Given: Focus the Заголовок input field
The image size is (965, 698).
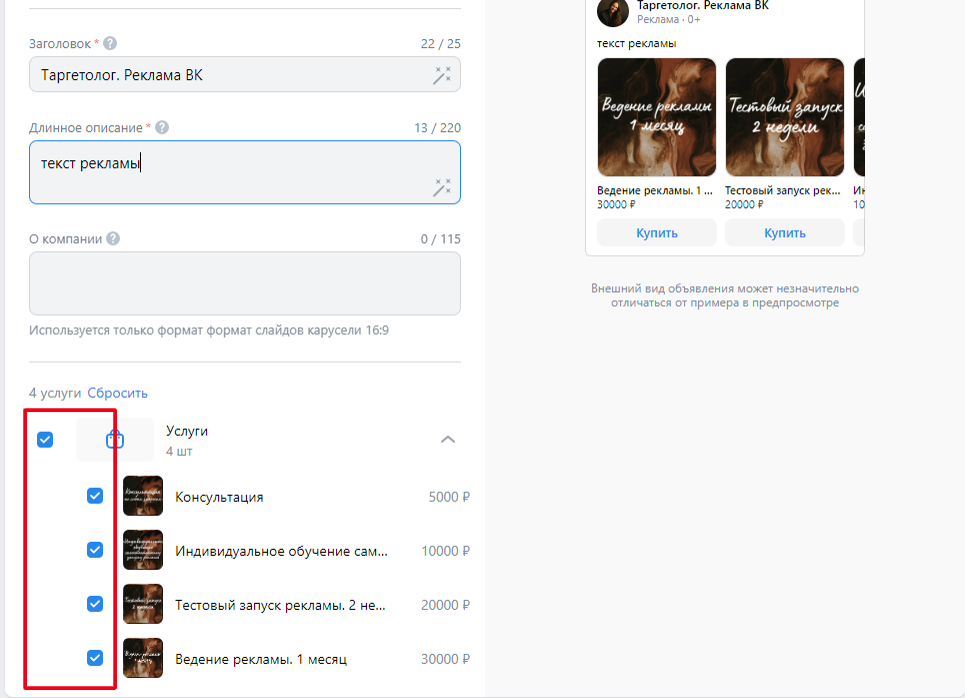Looking at the screenshot, I should point(245,74).
